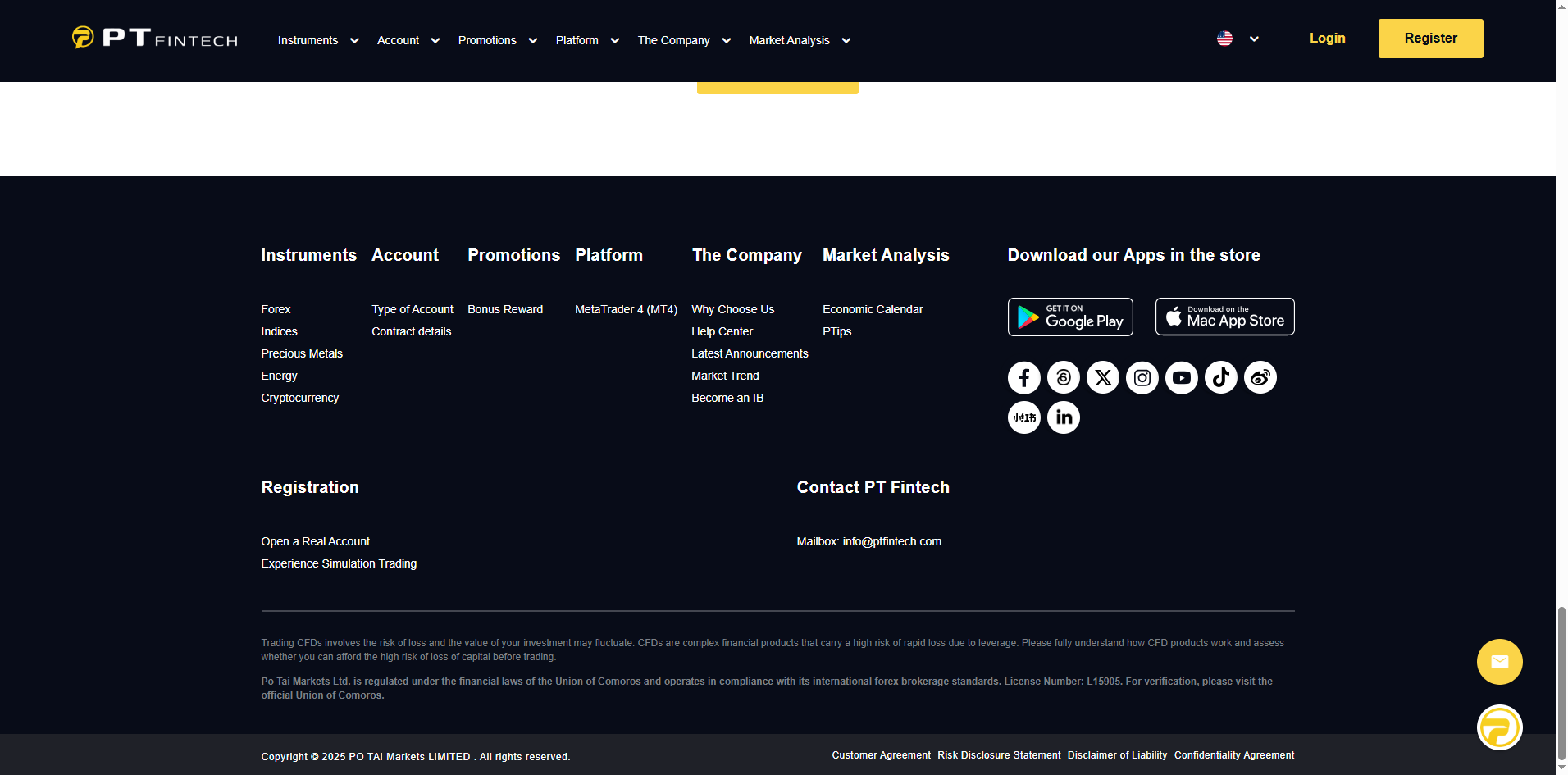Open the Instagram icon link
This screenshot has width=1568, height=775.
1142,377
